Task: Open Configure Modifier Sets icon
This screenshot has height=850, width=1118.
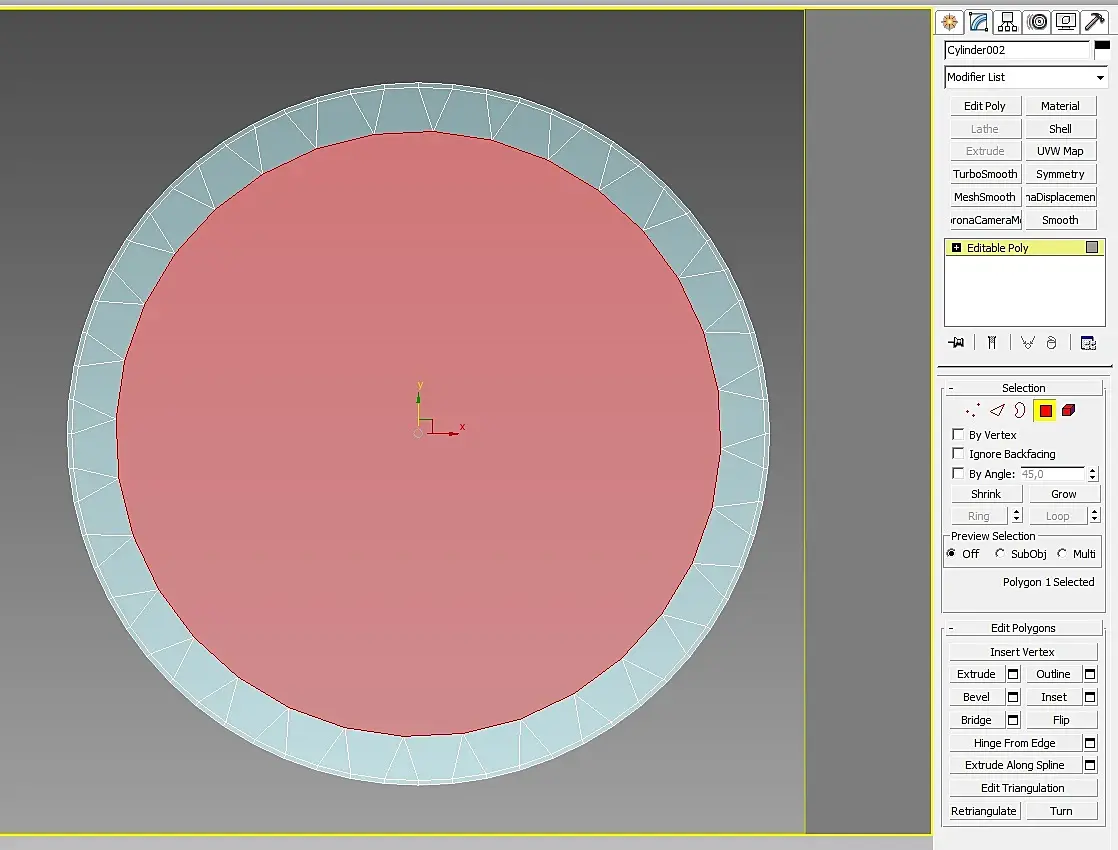Action: click(x=1088, y=343)
